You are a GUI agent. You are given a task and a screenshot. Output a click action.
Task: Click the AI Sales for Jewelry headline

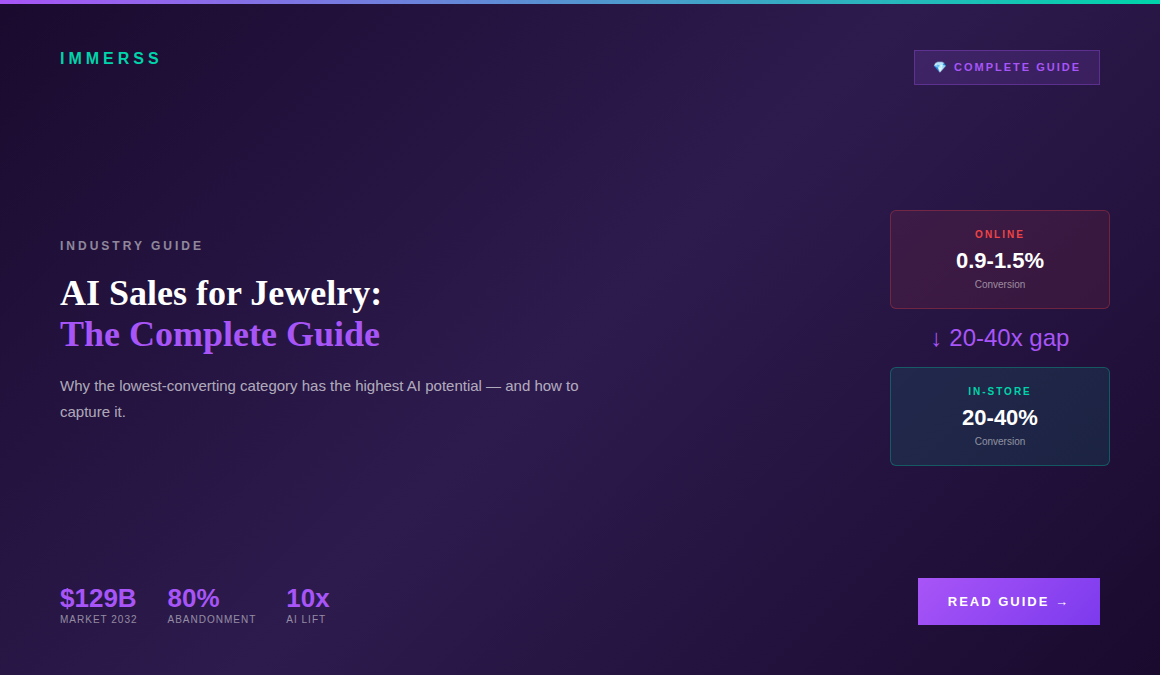coord(220,293)
